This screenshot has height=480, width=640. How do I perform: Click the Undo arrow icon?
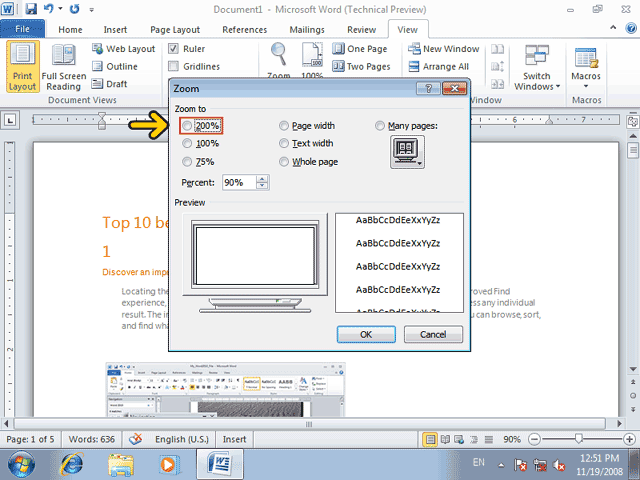point(49,9)
